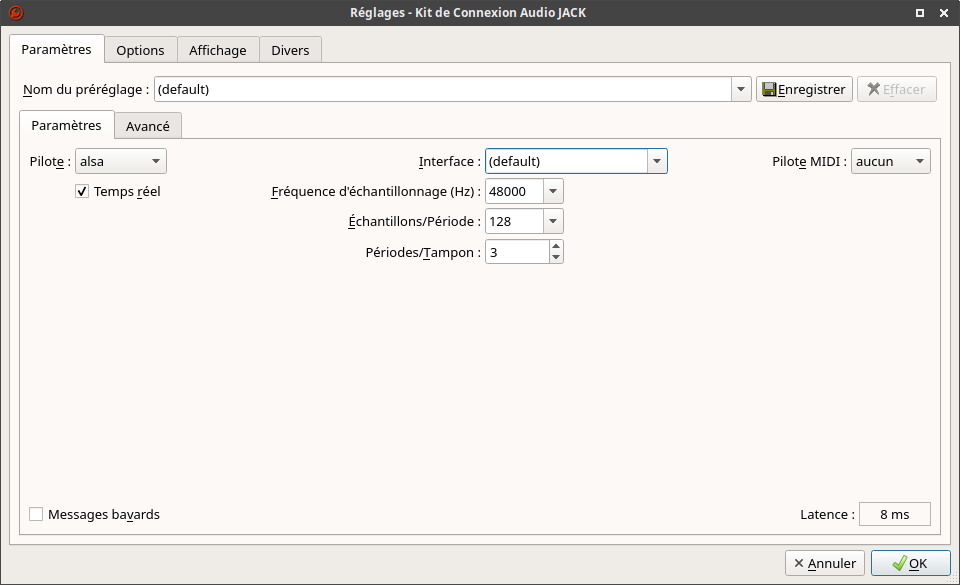Expand the sample rate 48000 dropdown
The width and height of the screenshot is (960, 585).
[x=553, y=192]
